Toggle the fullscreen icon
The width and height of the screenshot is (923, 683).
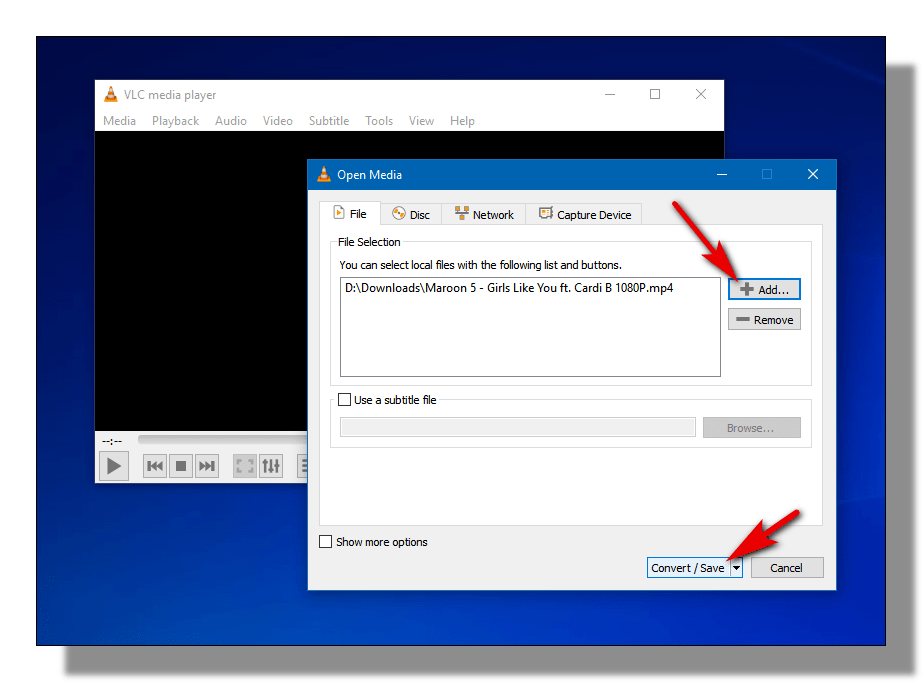(x=244, y=465)
